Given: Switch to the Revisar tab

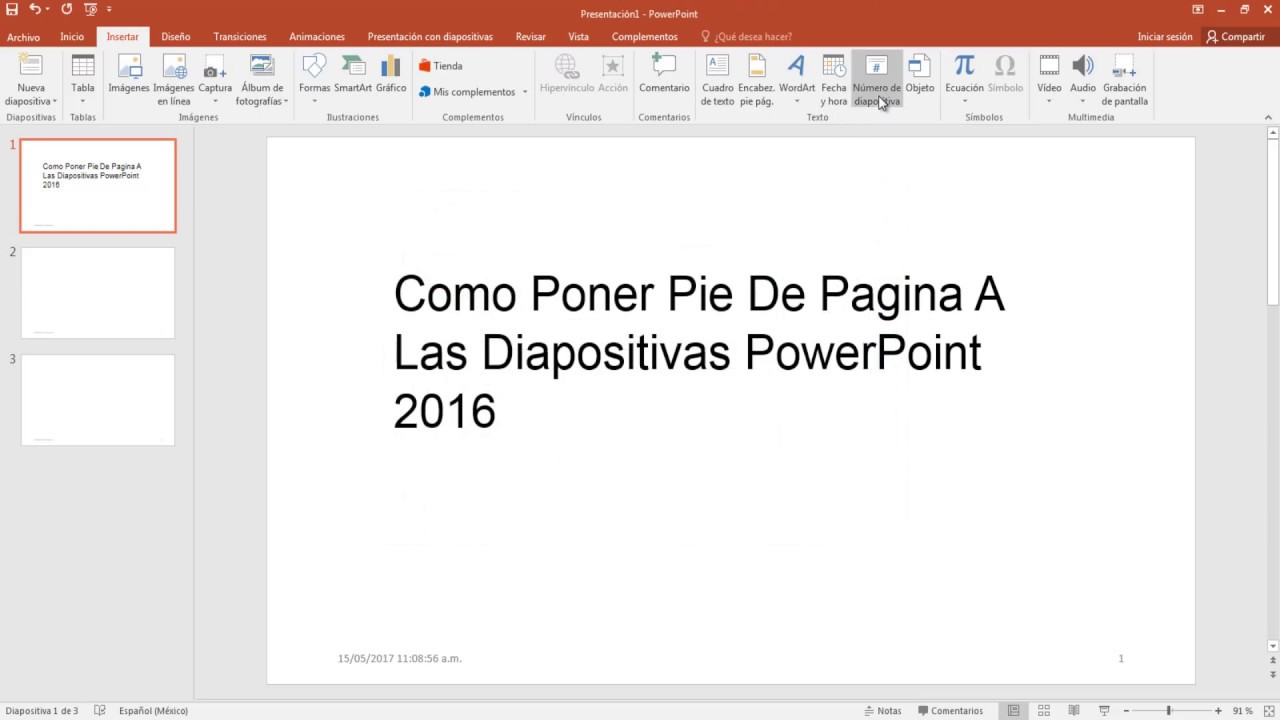Looking at the screenshot, I should tap(531, 37).
